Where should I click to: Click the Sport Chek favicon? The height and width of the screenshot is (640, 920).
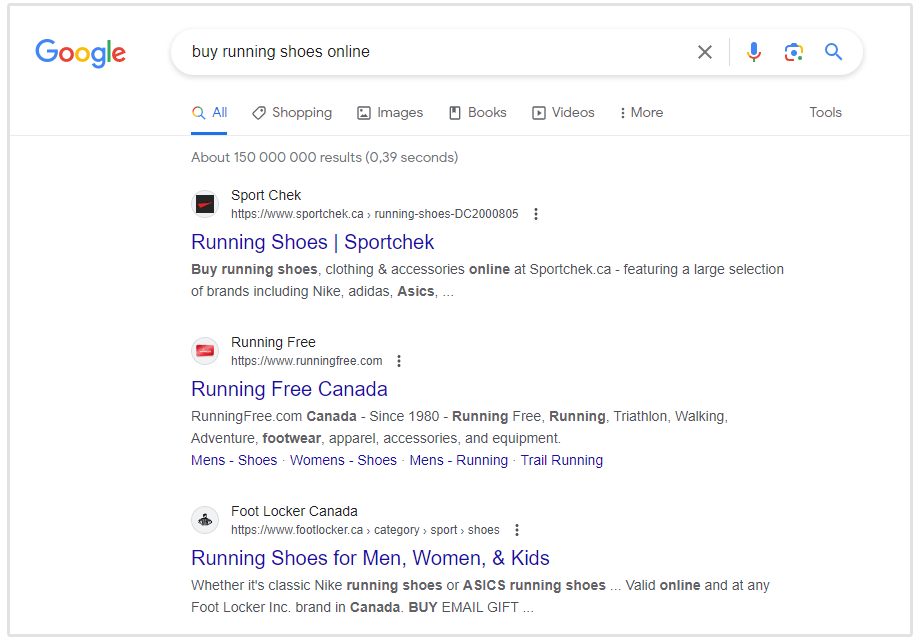(205, 204)
